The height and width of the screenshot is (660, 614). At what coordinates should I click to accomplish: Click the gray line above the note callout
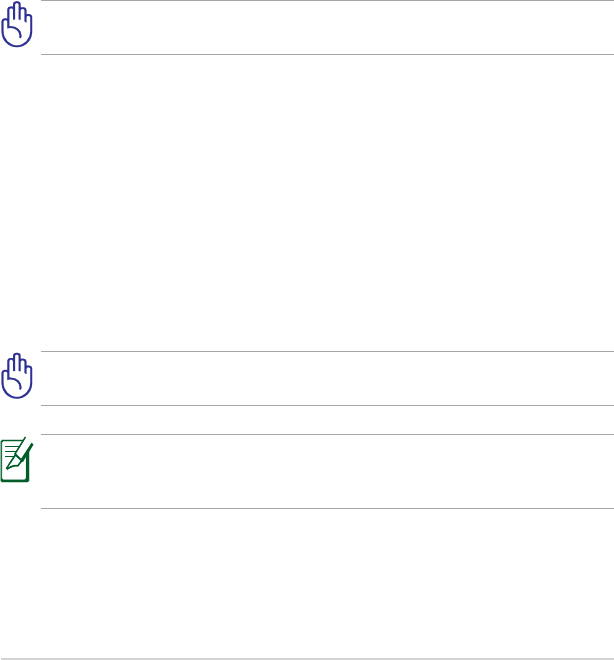pos(327,434)
